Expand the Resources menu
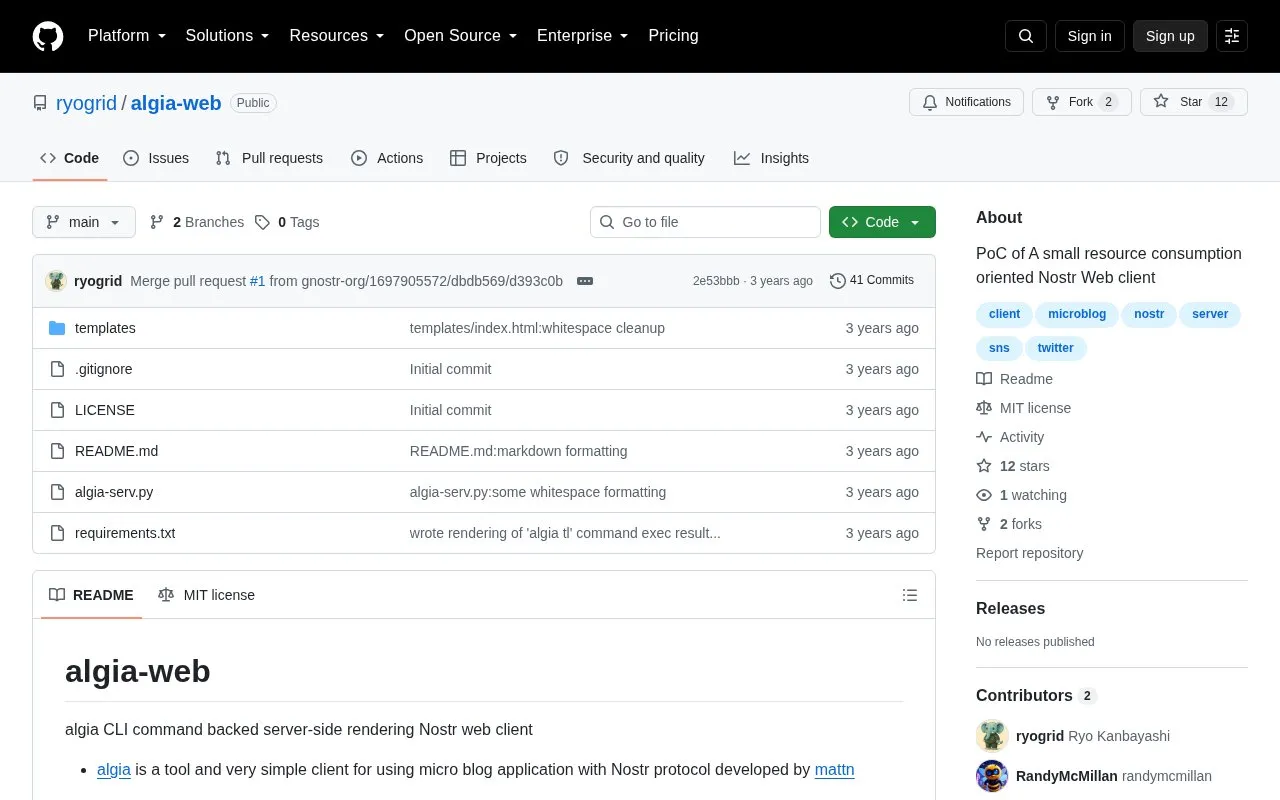The image size is (1280, 800). pos(337,36)
